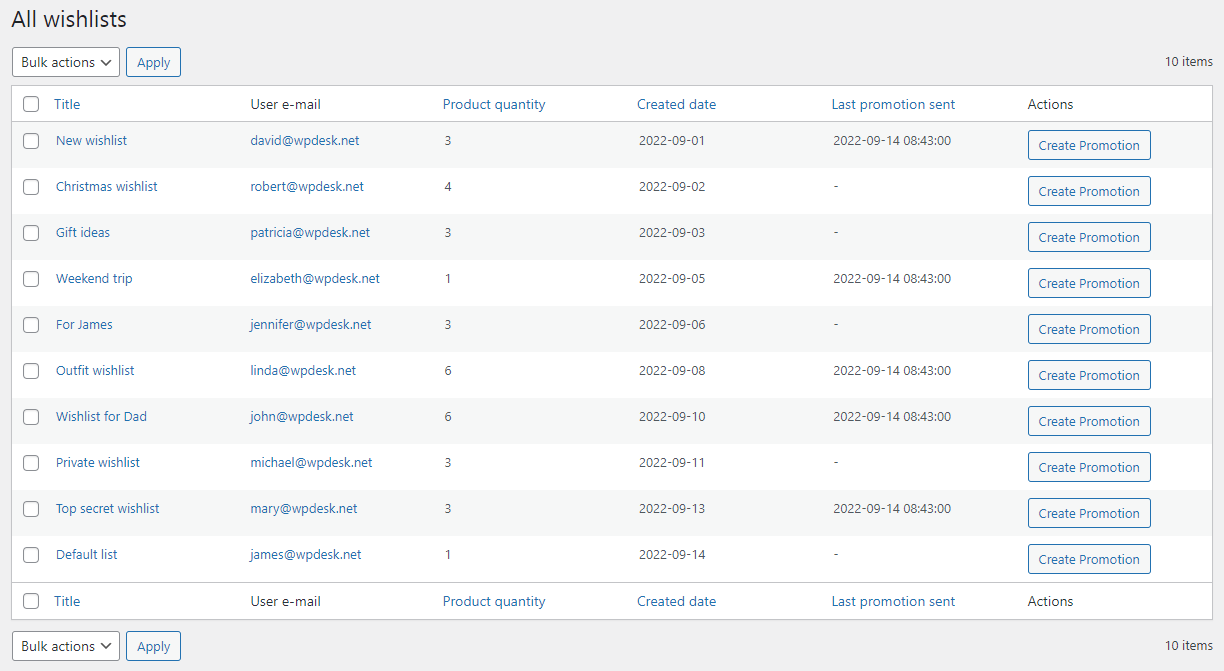
Task: Tick the checkbox for New wishlist row
Action: point(31,141)
